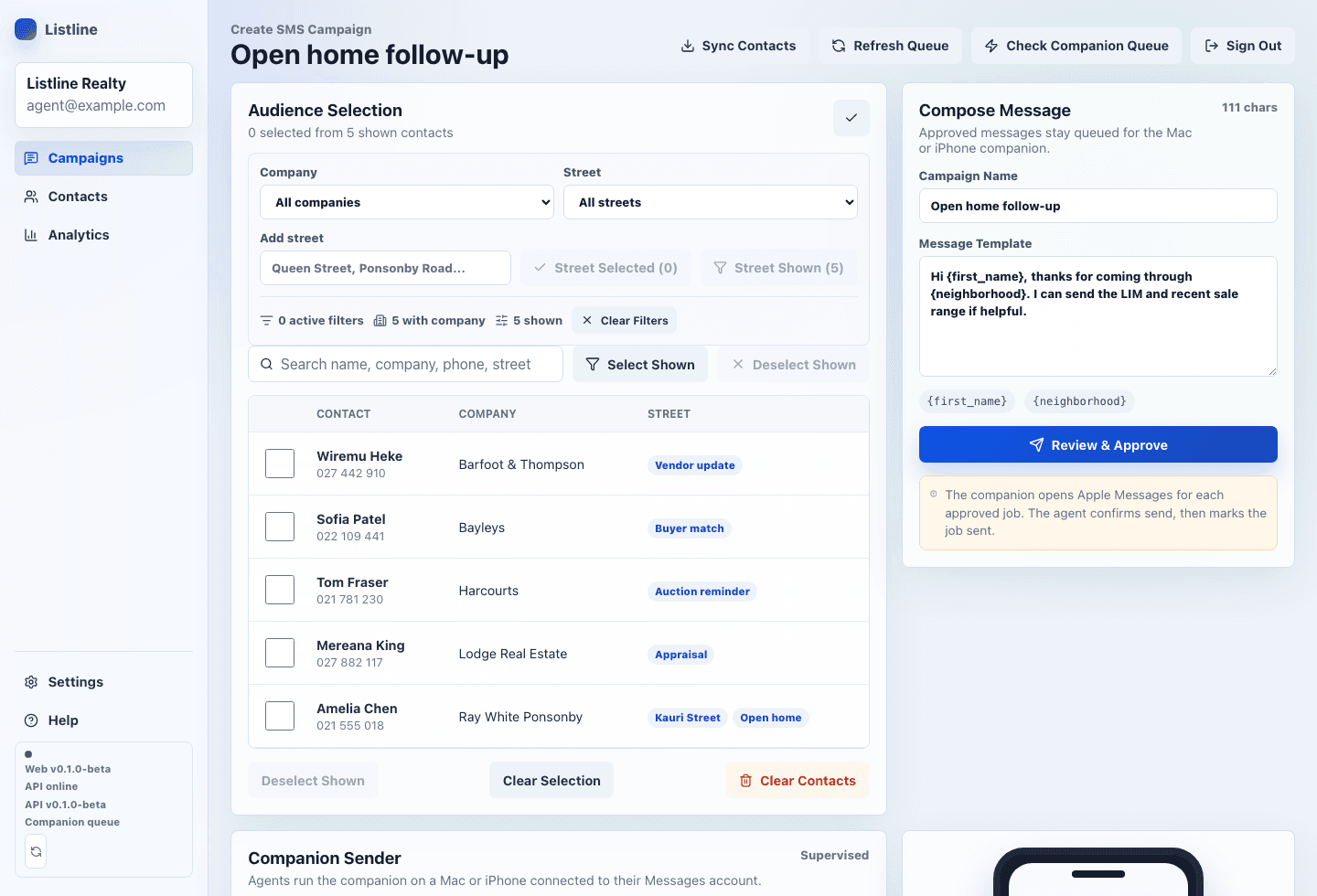
Task: Click the Listline Realty account card
Action: pos(103,94)
